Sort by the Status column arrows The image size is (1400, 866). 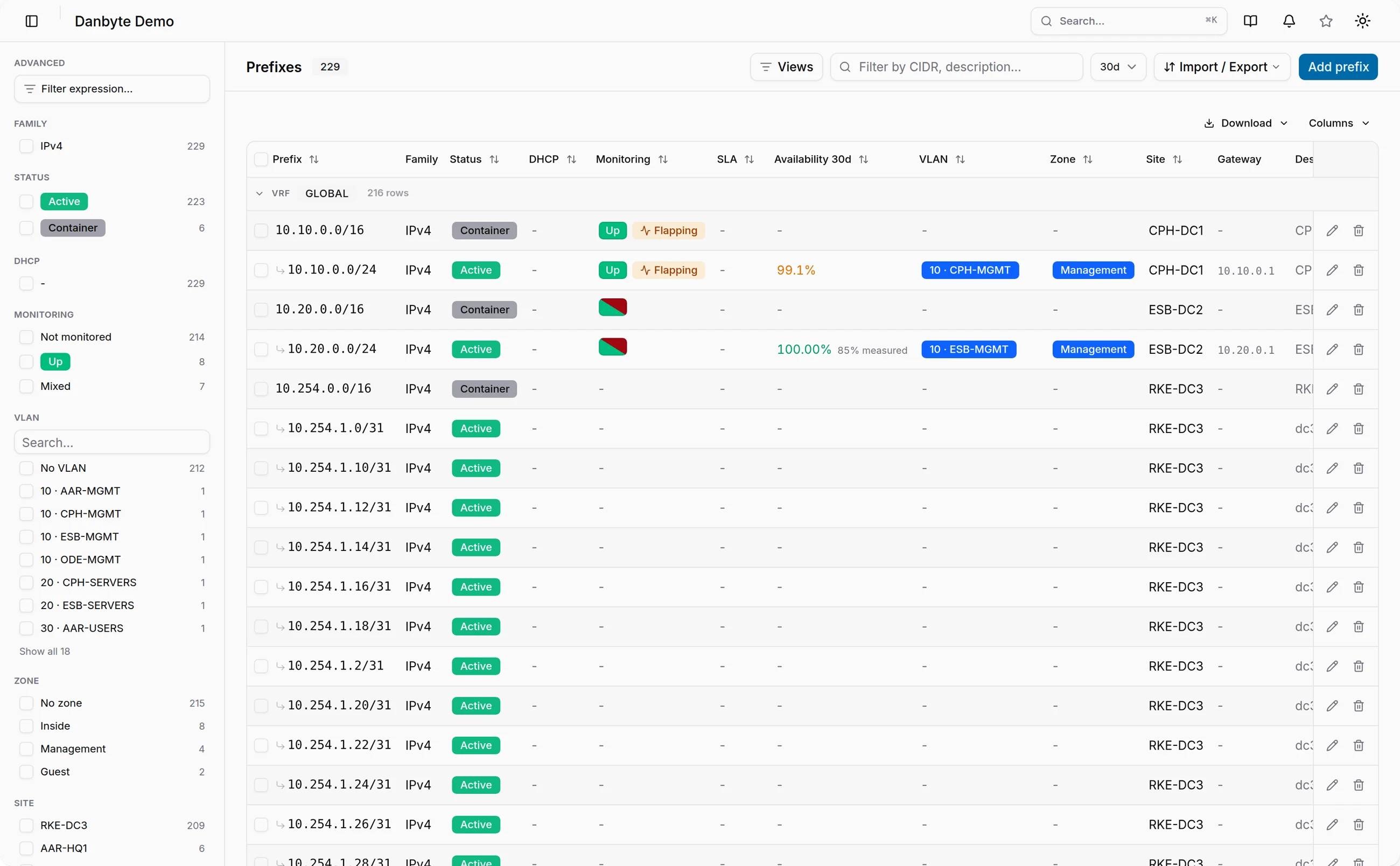(x=494, y=159)
